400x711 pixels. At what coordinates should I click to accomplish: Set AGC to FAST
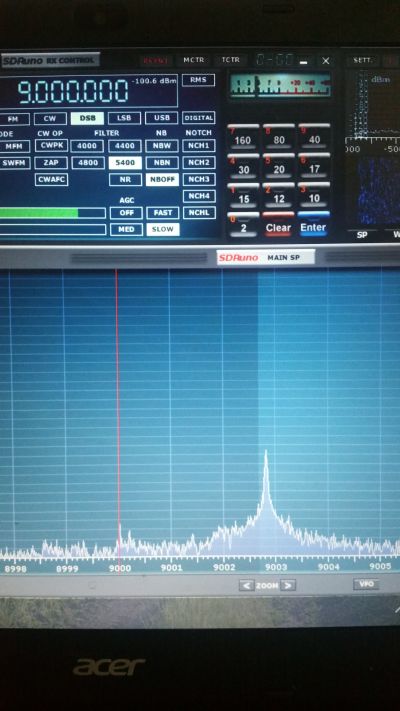163,213
